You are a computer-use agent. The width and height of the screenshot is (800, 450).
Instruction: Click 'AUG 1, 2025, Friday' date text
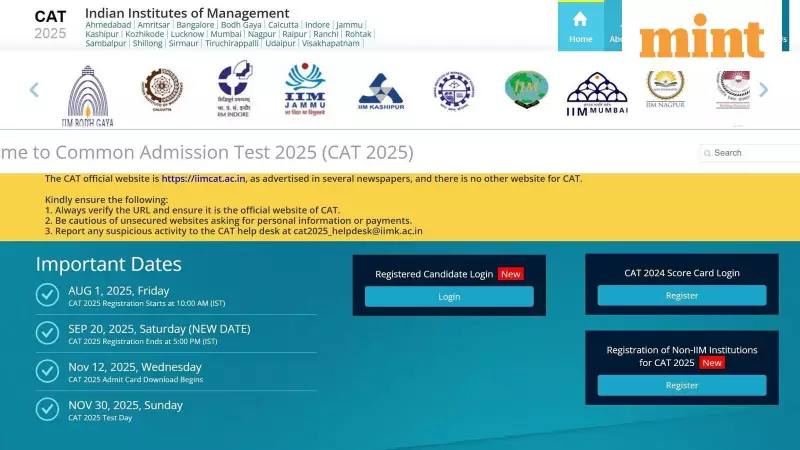pyautogui.click(x=119, y=291)
